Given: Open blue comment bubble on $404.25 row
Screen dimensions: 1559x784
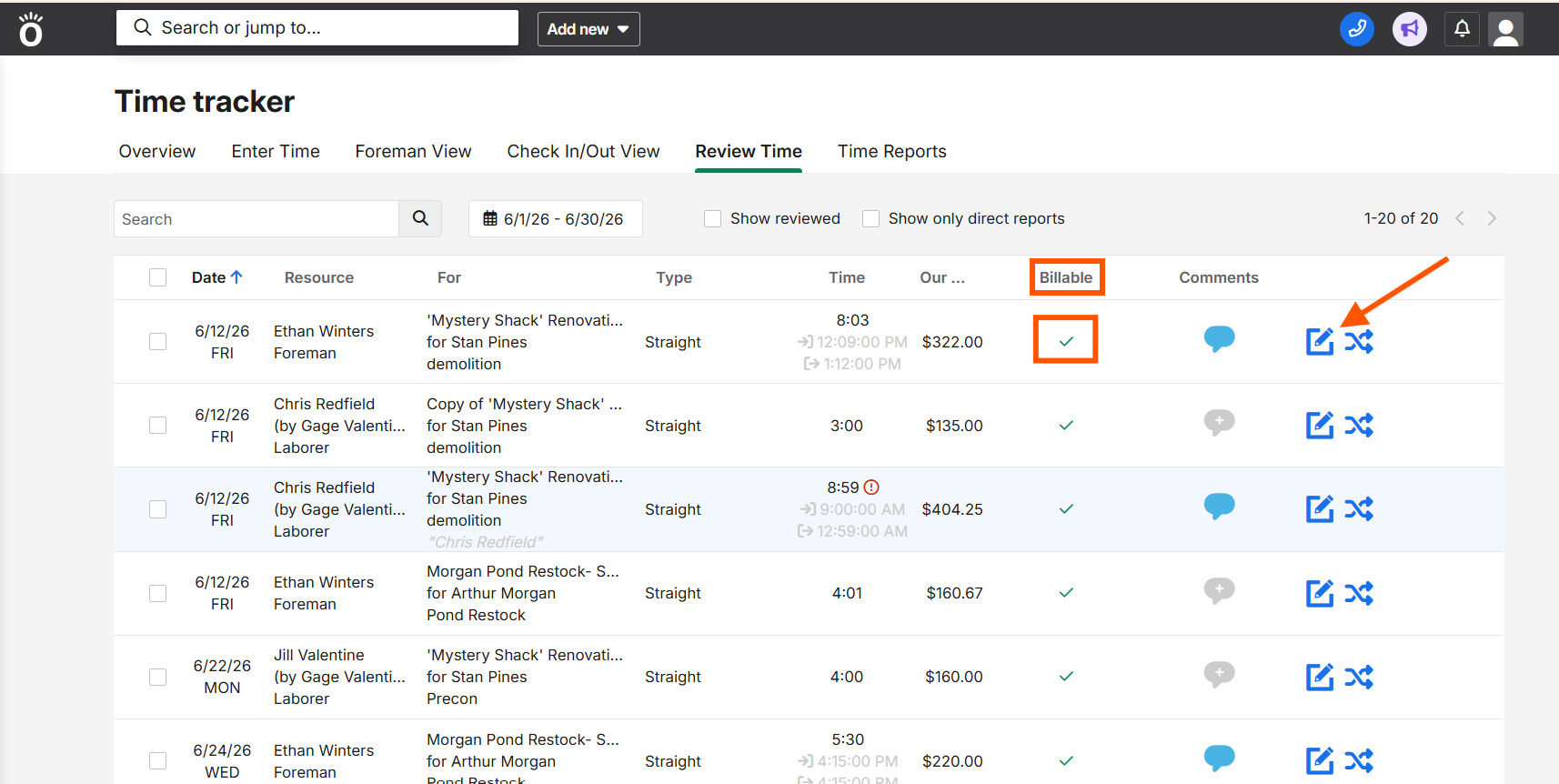Looking at the screenshot, I should 1219,507.
